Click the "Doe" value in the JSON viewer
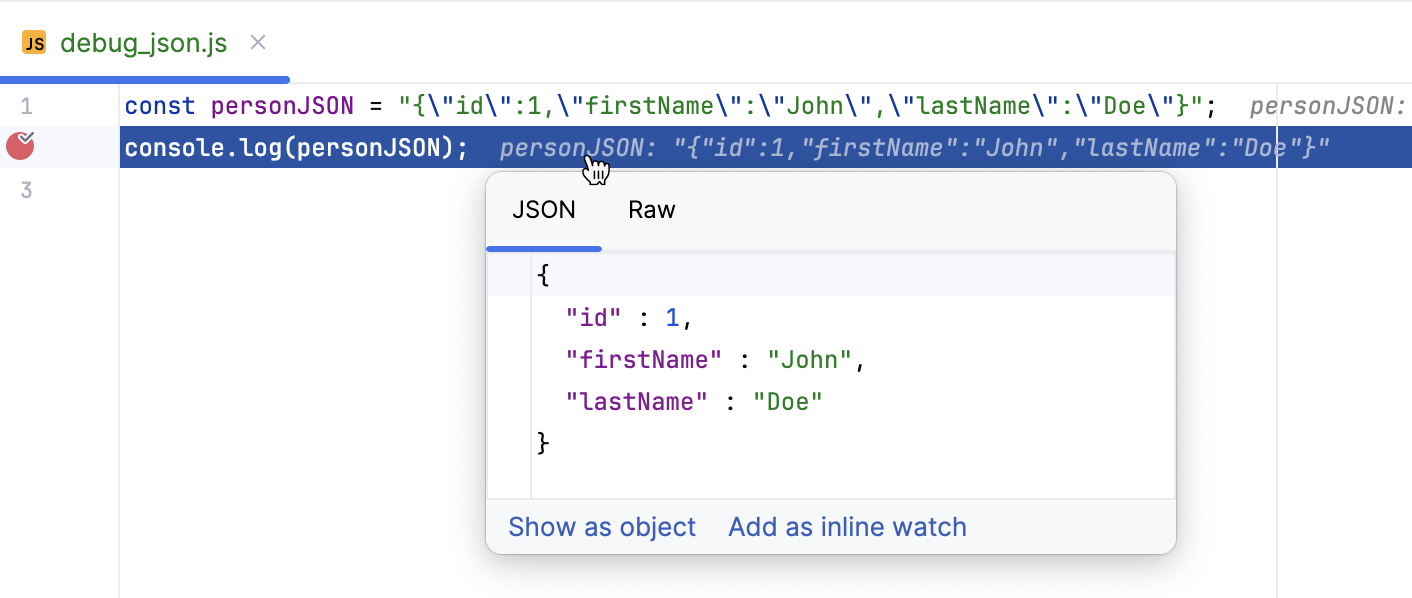This screenshot has height=598, width=1412. coord(787,402)
